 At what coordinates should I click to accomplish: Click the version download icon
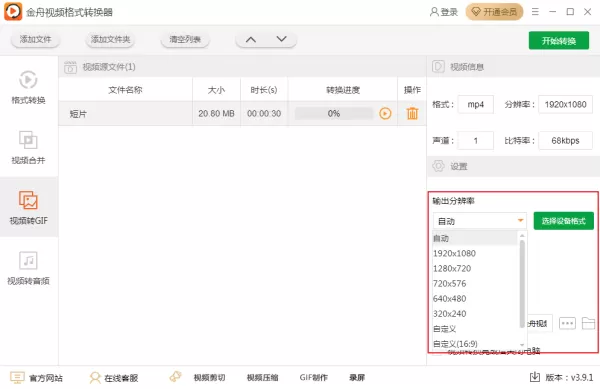535,377
